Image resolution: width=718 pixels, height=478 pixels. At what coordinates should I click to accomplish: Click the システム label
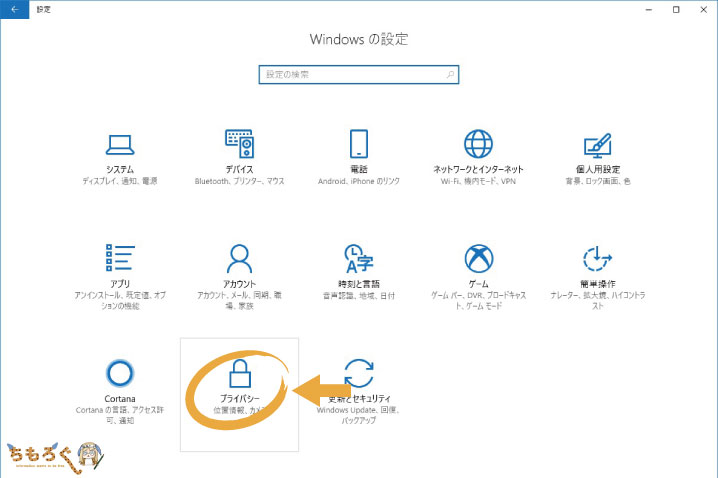[x=120, y=169]
